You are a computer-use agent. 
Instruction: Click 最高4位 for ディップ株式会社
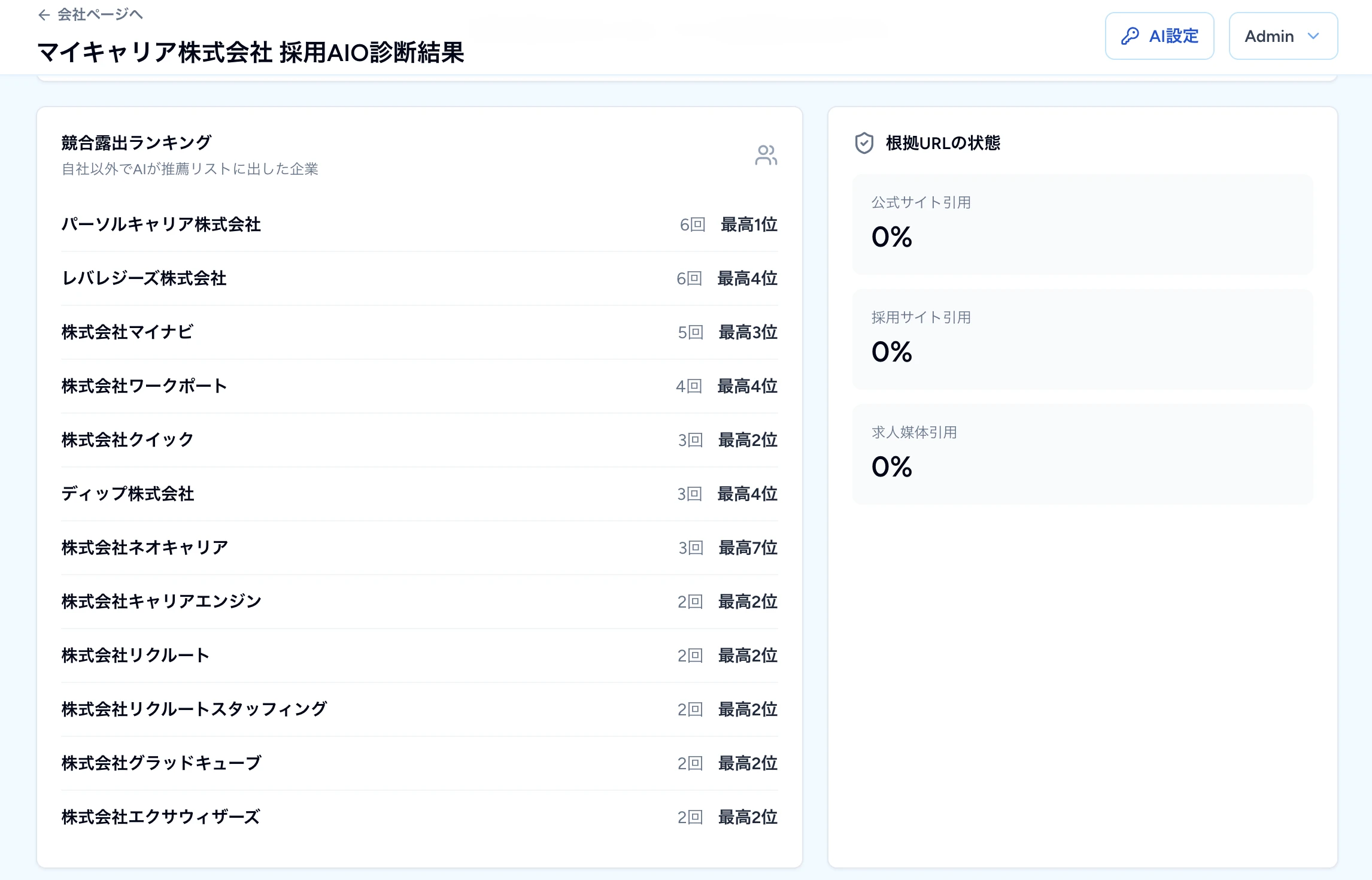coord(748,494)
